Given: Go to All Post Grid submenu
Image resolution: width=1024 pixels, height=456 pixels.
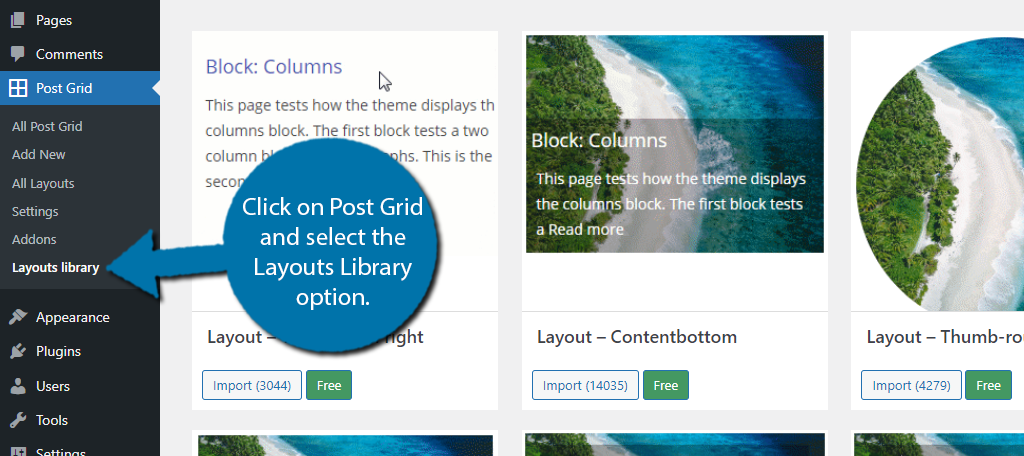Looking at the screenshot, I should pyautogui.click(x=47, y=127).
